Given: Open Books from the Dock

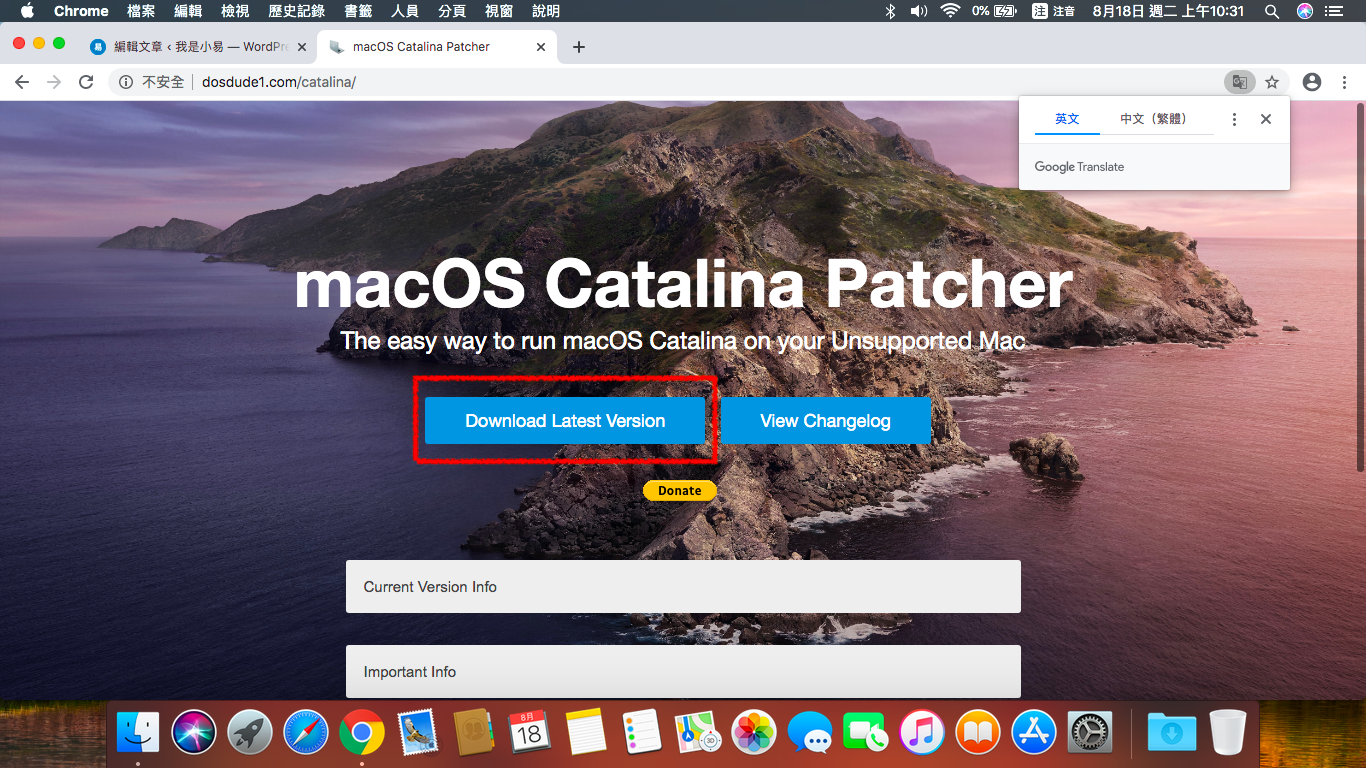Looking at the screenshot, I should pos(978,732).
